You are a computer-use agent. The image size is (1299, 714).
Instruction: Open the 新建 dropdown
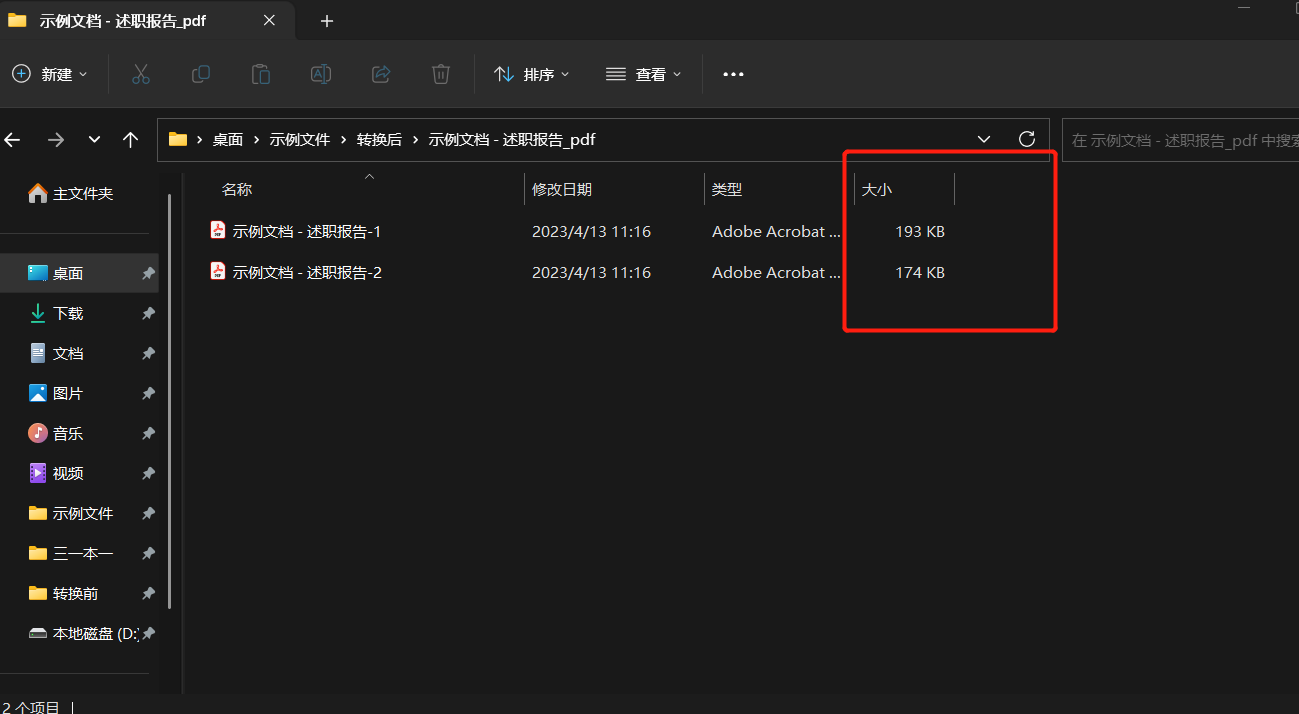pos(49,74)
